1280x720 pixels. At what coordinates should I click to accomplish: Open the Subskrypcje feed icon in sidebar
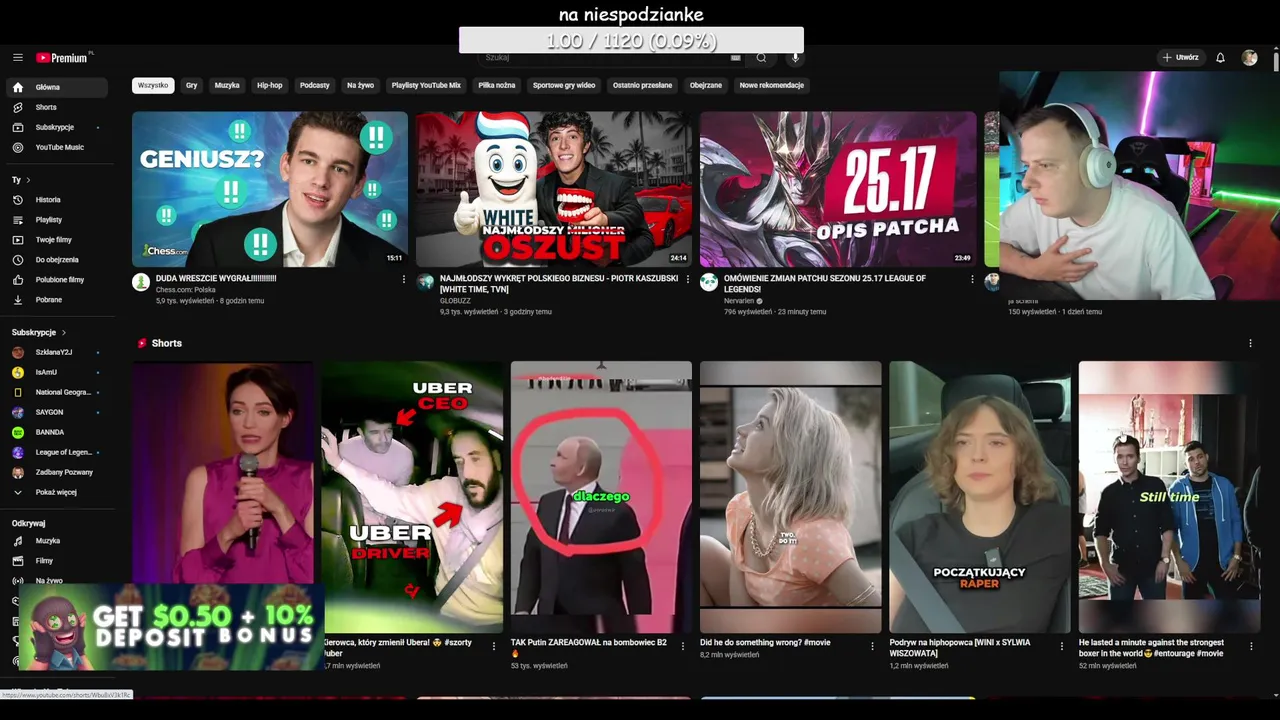click(x=18, y=127)
